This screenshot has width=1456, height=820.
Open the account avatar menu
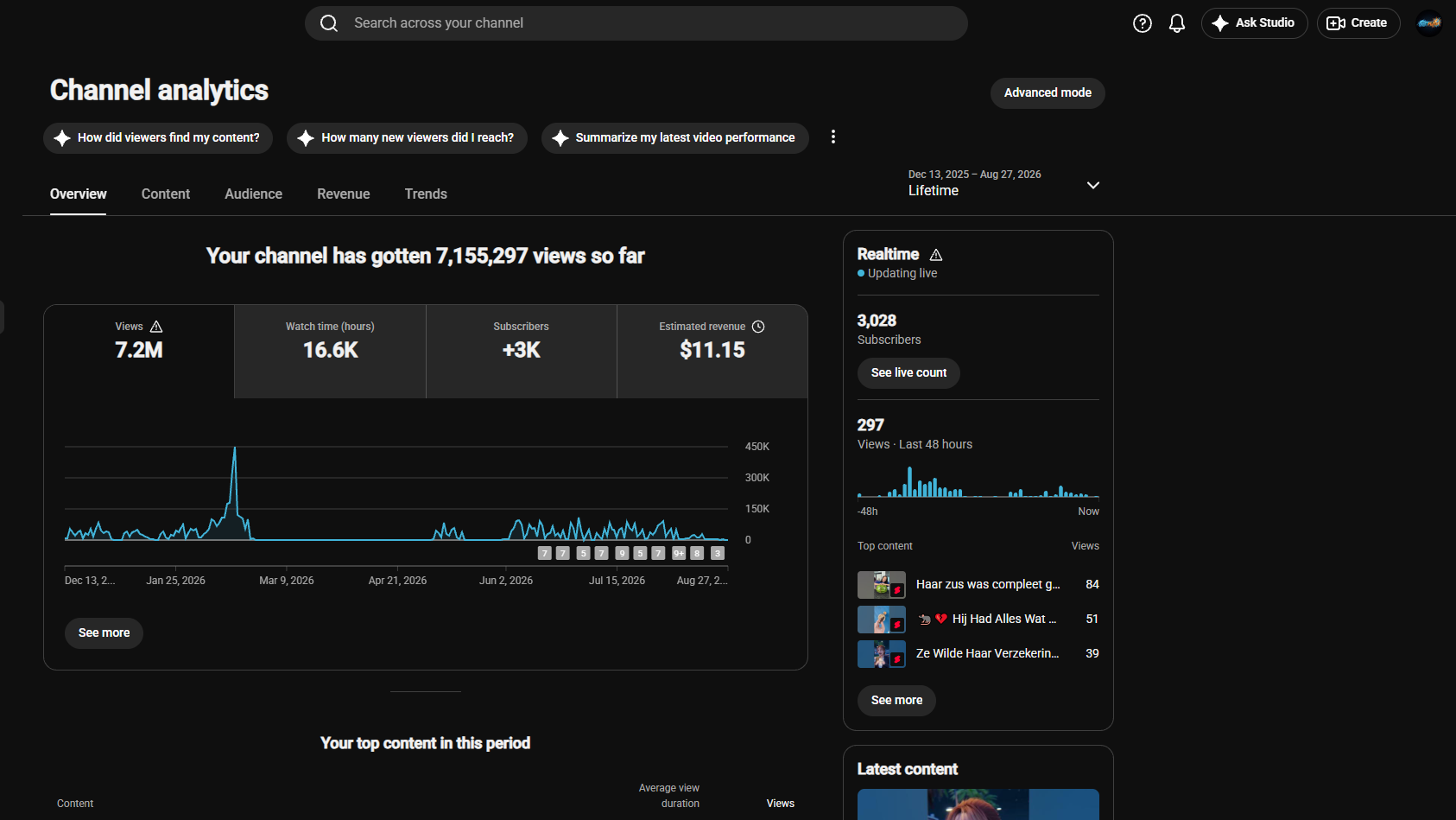pyautogui.click(x=1429, y=23)
